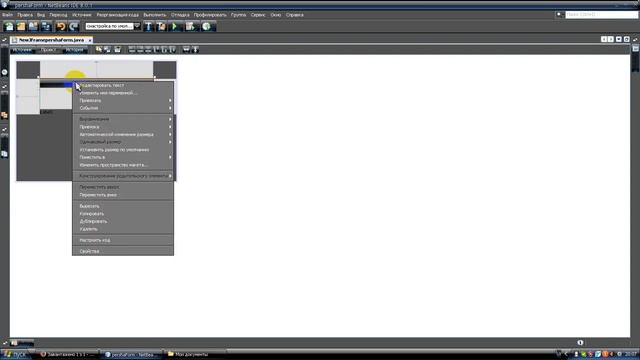
Task: Run the project with green arrow
Action: click(175, 27)
